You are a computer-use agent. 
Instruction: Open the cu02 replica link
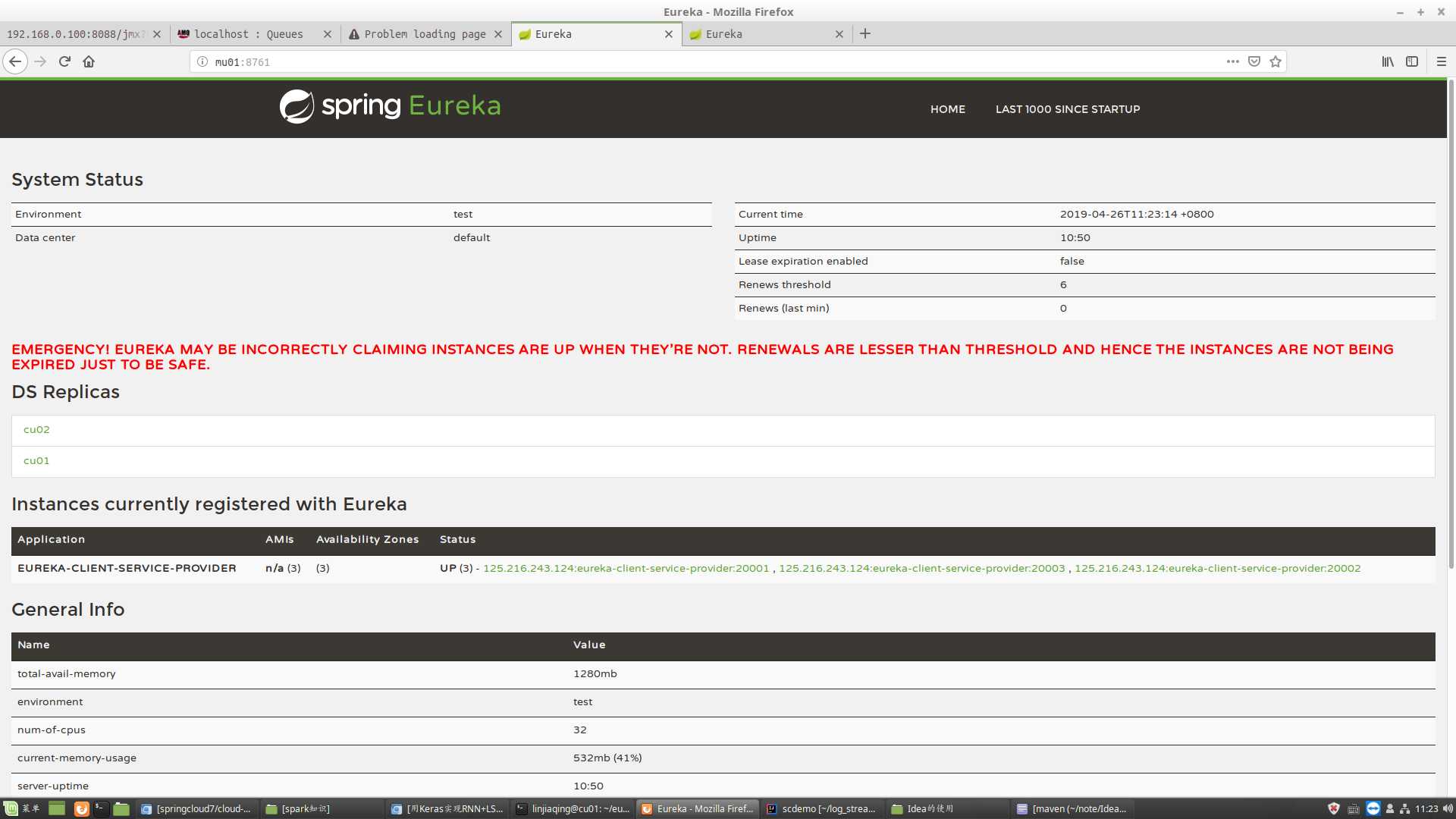tap(36, 429)
